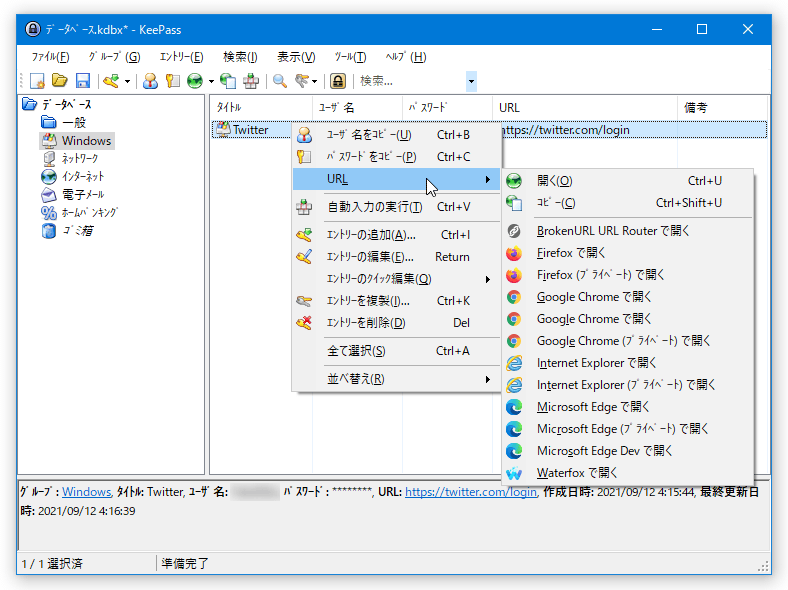
Task: Open the Open URL toolbar dropdown arrow
Action: click(x=211, y=81)
